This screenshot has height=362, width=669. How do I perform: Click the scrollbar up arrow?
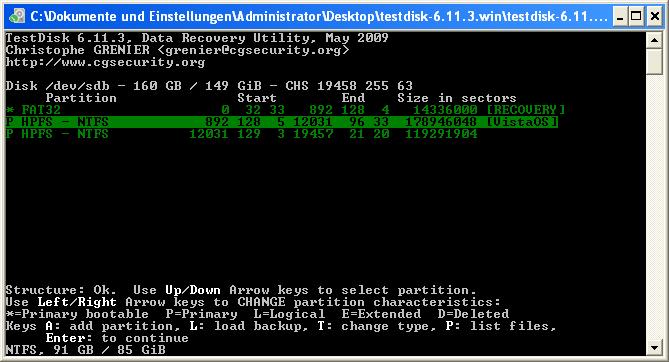[x=654, y=40]
